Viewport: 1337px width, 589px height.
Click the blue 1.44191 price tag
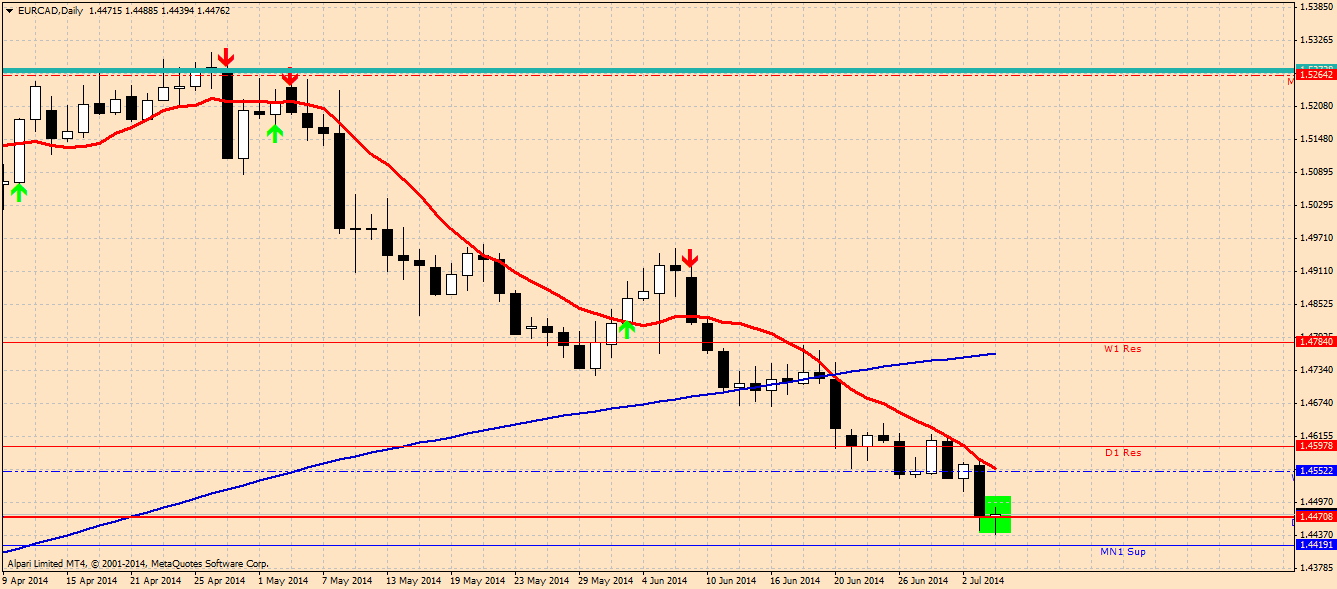(1314, 545)
